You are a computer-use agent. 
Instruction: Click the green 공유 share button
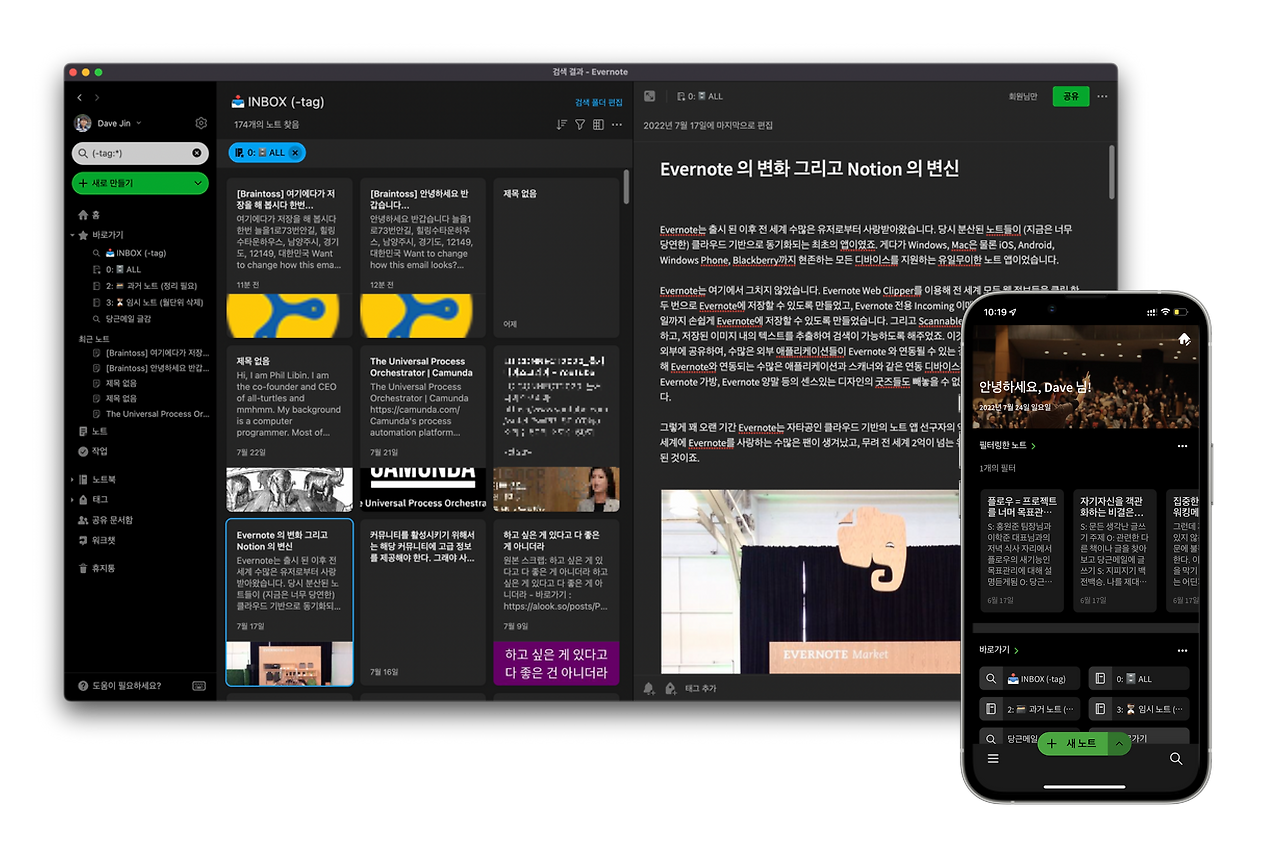1071,96
